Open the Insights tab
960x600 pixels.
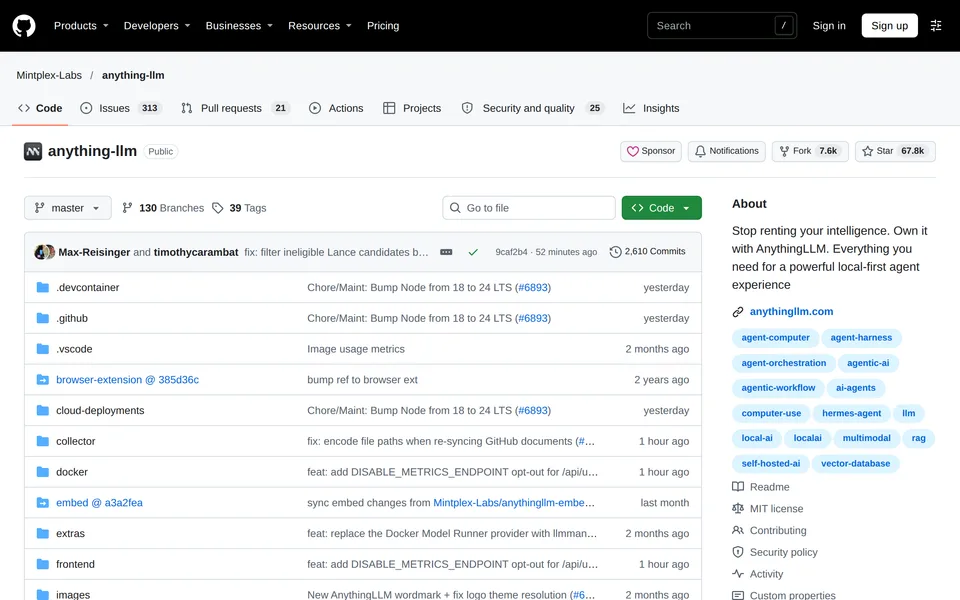tap(651, 108)
